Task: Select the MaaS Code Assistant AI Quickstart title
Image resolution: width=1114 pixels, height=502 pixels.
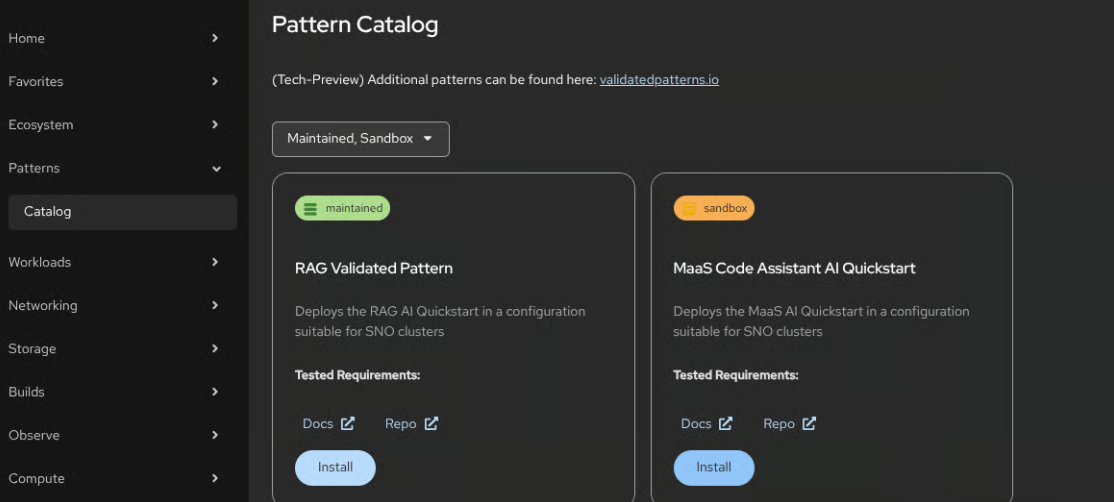Action: pos(794,268)
